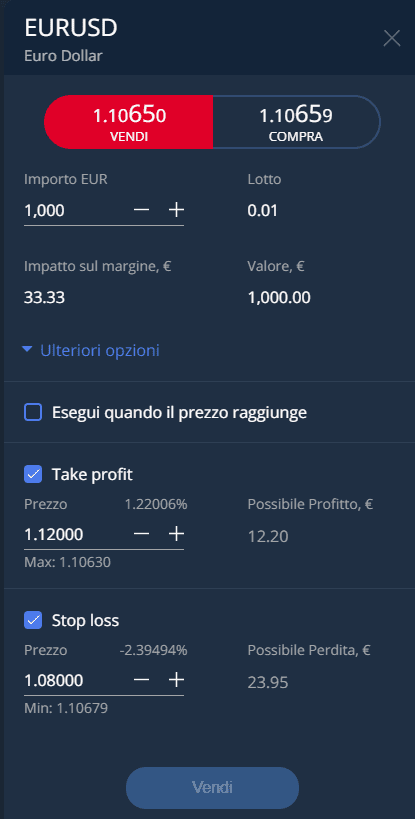
Task: Enable Esegui quando il prezzo raggiunge checkbox
Action: point(33,413)
